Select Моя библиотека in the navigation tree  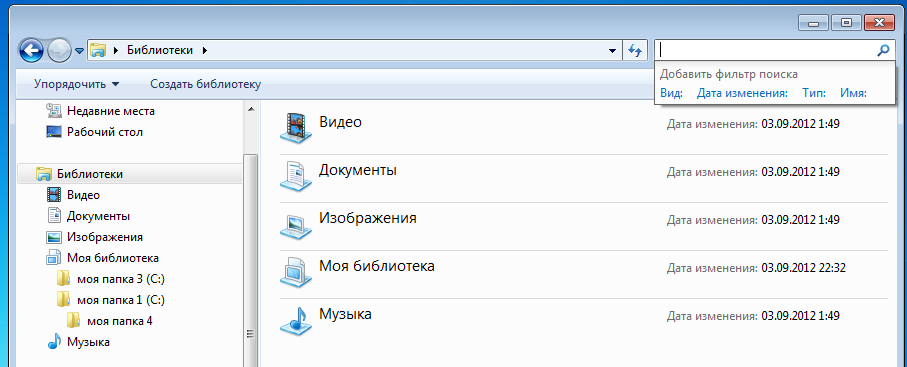[113, 258]
